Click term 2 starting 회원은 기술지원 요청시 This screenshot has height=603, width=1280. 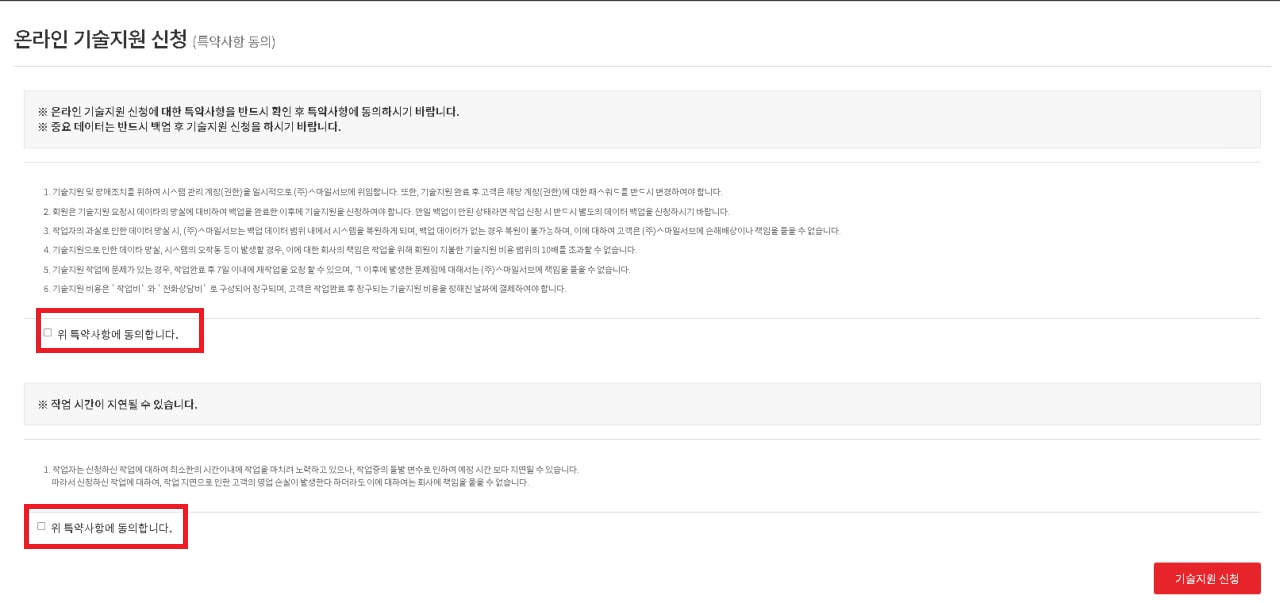(386, 212)
